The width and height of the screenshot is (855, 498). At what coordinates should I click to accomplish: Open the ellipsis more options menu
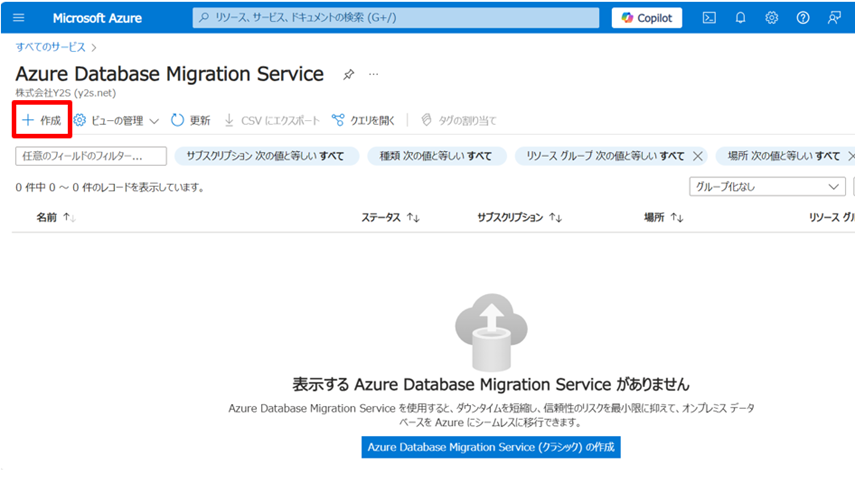coord(374,75)
